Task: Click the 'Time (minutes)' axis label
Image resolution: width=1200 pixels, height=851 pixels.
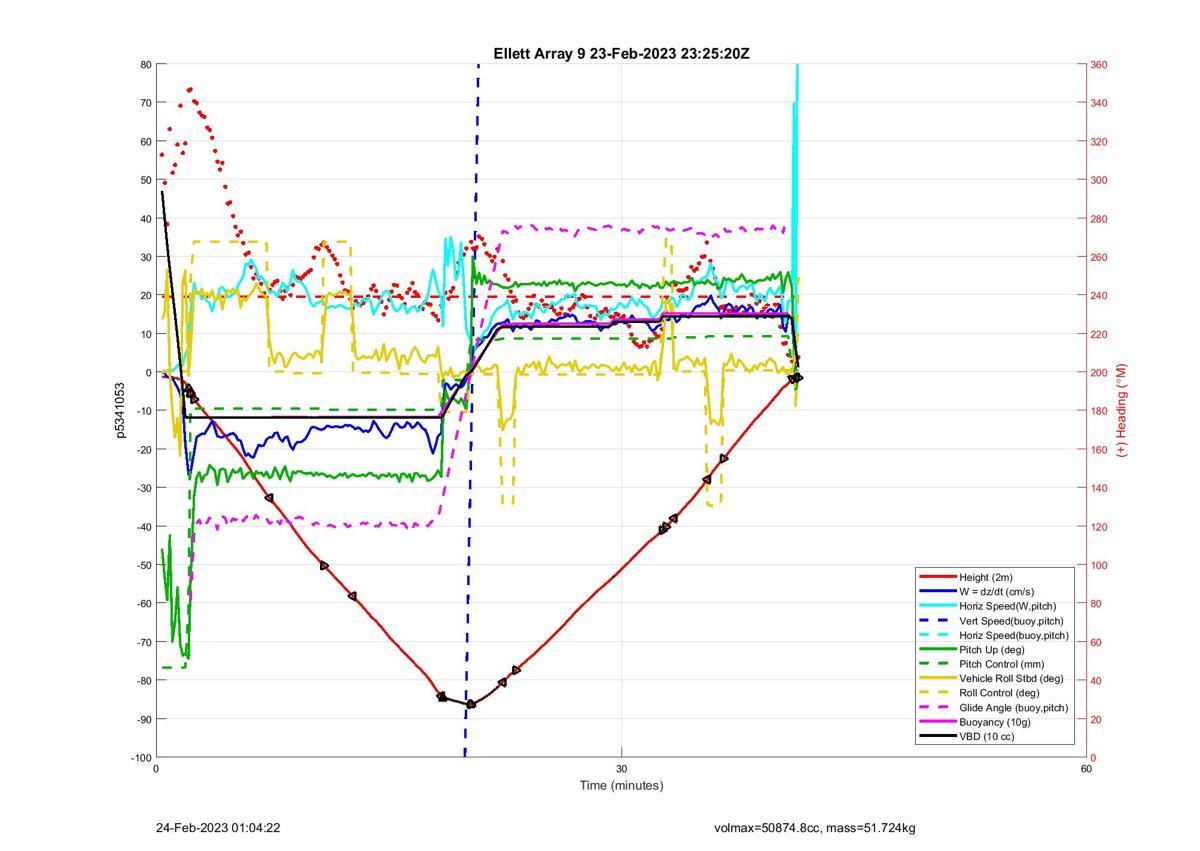Action: pyautogui.click(x=621, y=785)
